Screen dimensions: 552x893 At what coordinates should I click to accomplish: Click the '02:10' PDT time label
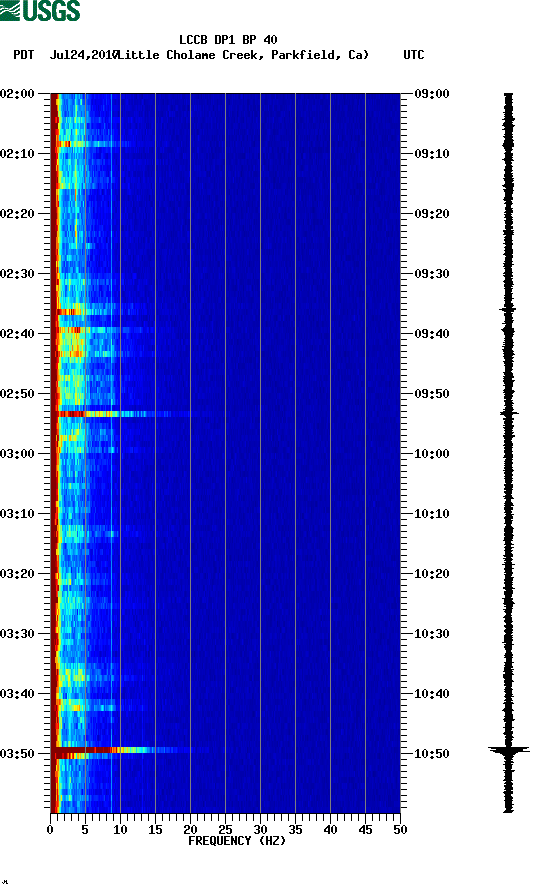click(17, 153)
